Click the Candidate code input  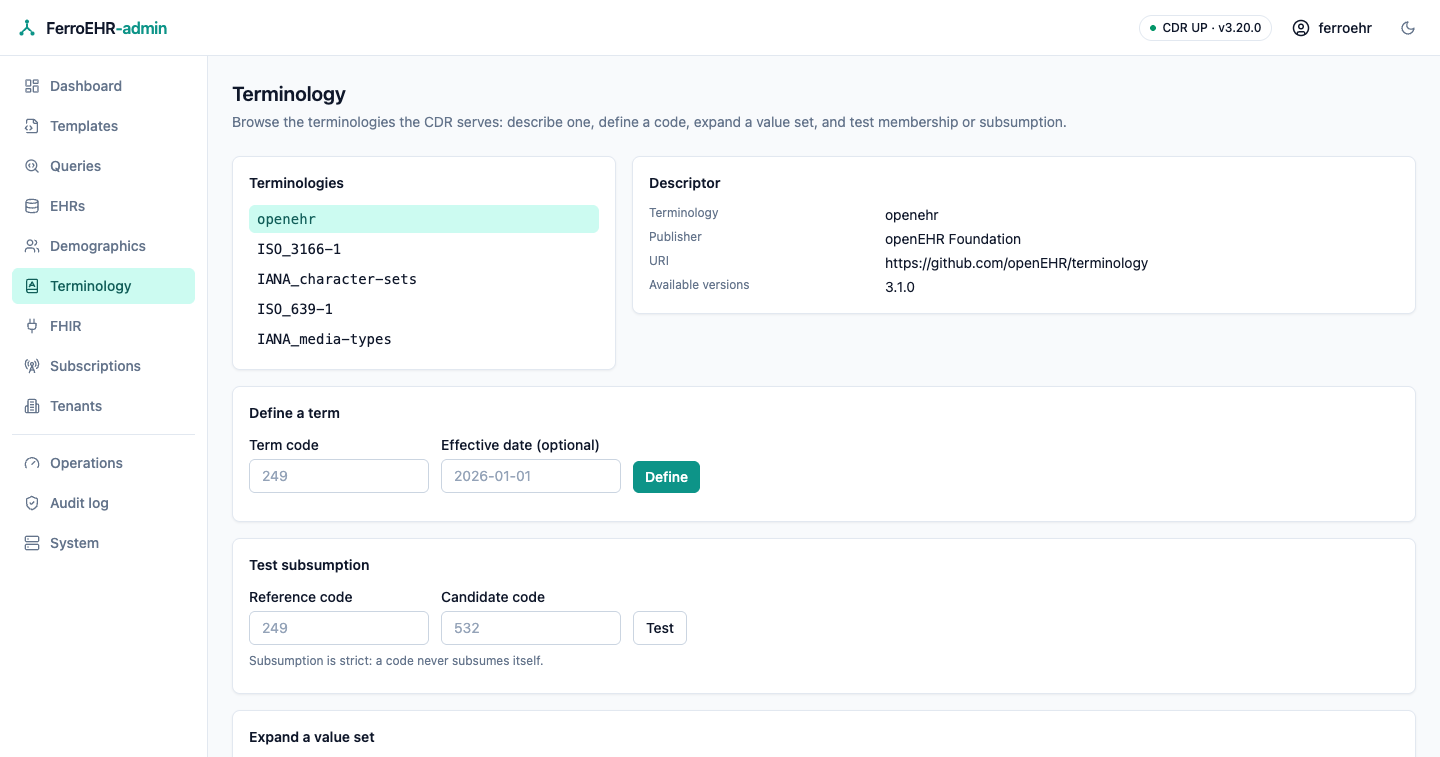click(x=531, y=628)
